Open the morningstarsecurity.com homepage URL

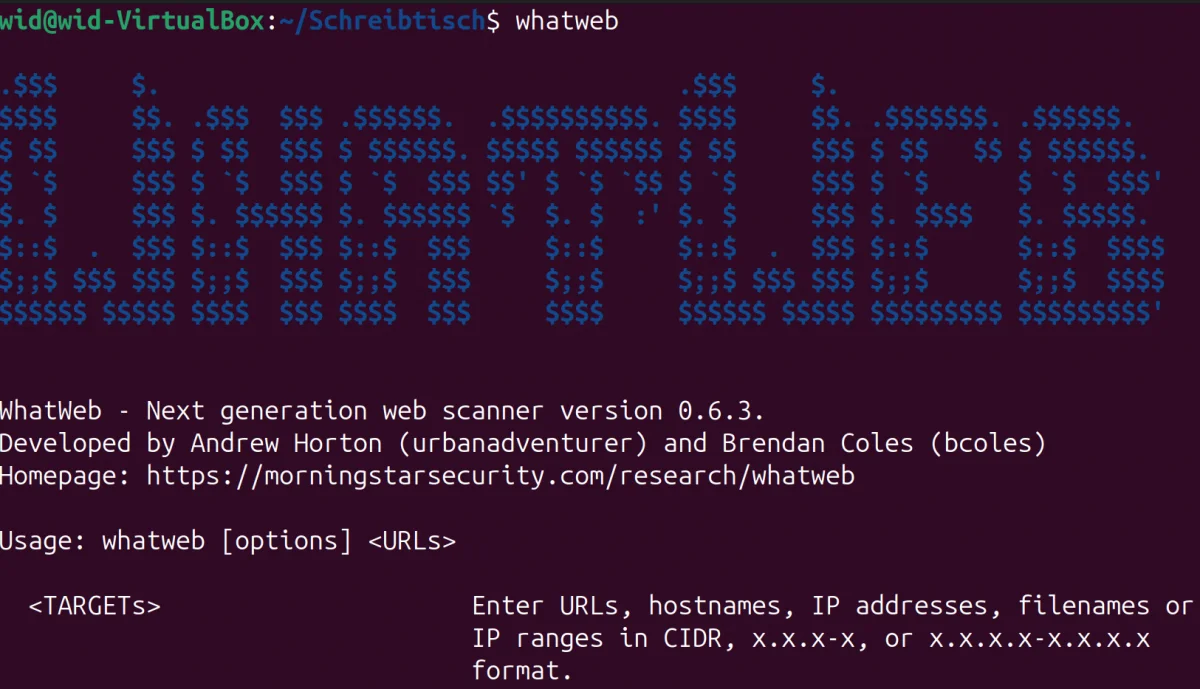[500, 475]
